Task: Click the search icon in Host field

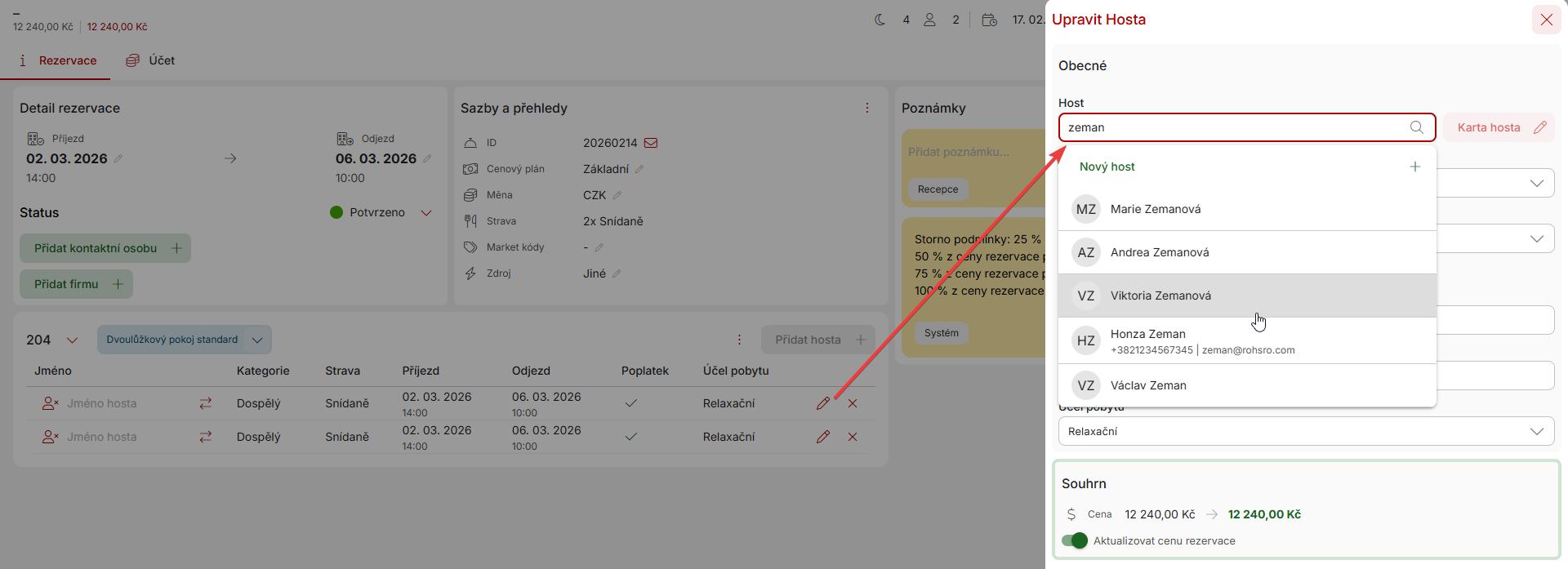Action: click(x=1417, y=127)
